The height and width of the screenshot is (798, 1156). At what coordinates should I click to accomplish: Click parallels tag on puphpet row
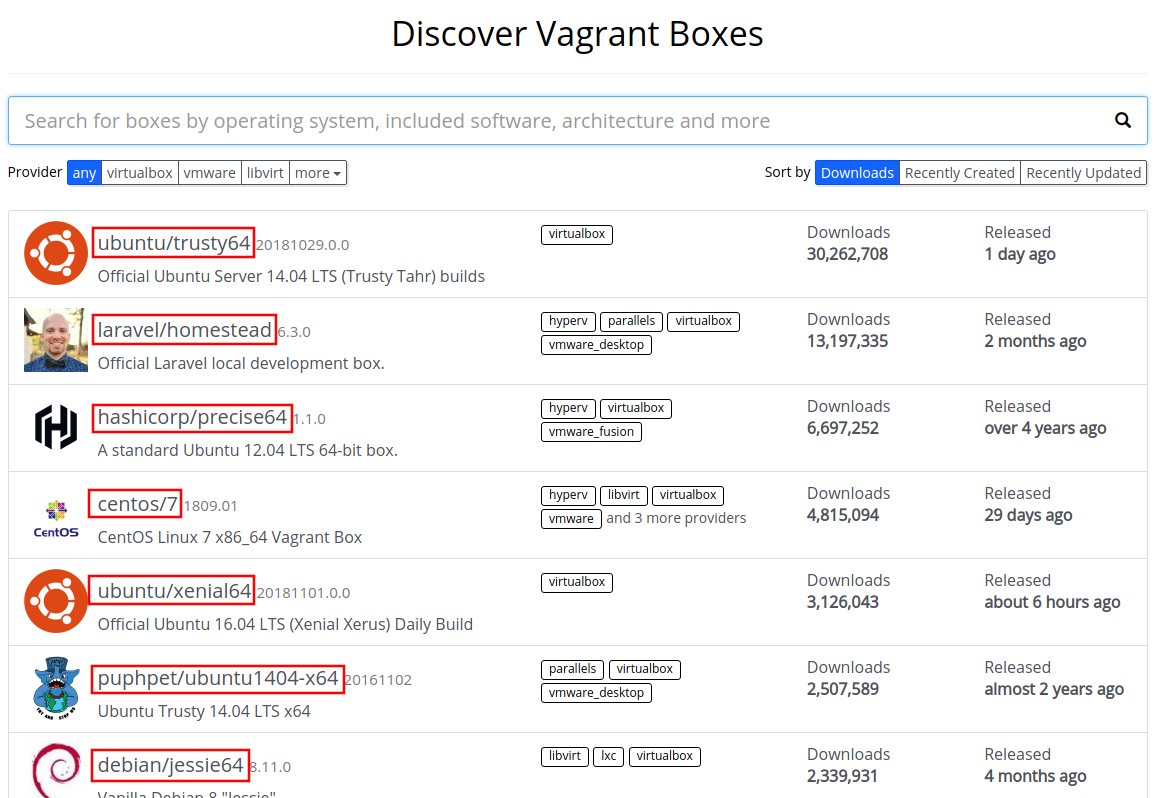[x=572, y=670]
